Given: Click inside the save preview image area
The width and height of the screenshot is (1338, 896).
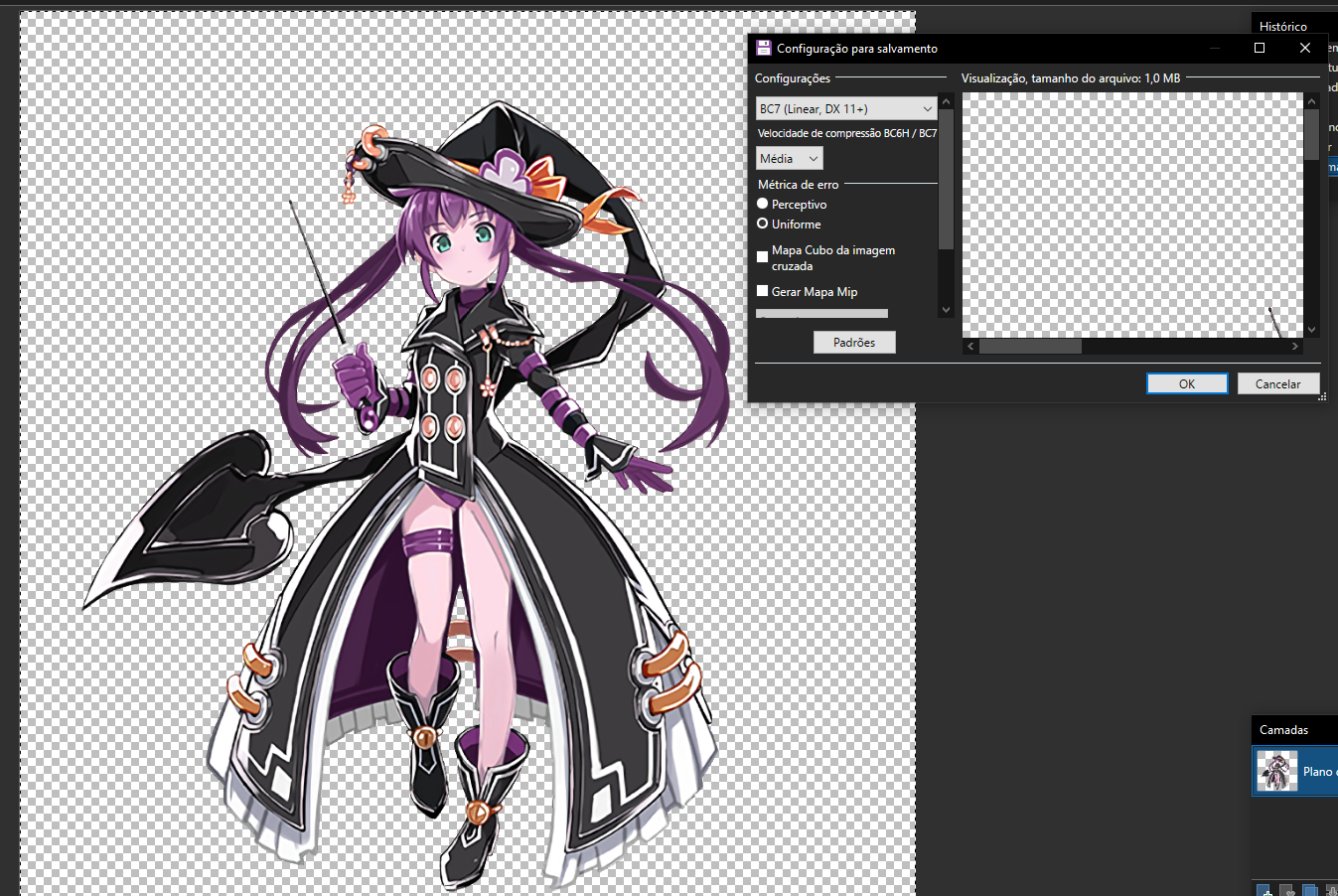Looking at the screenshot, I should (x=1132, y=216).
